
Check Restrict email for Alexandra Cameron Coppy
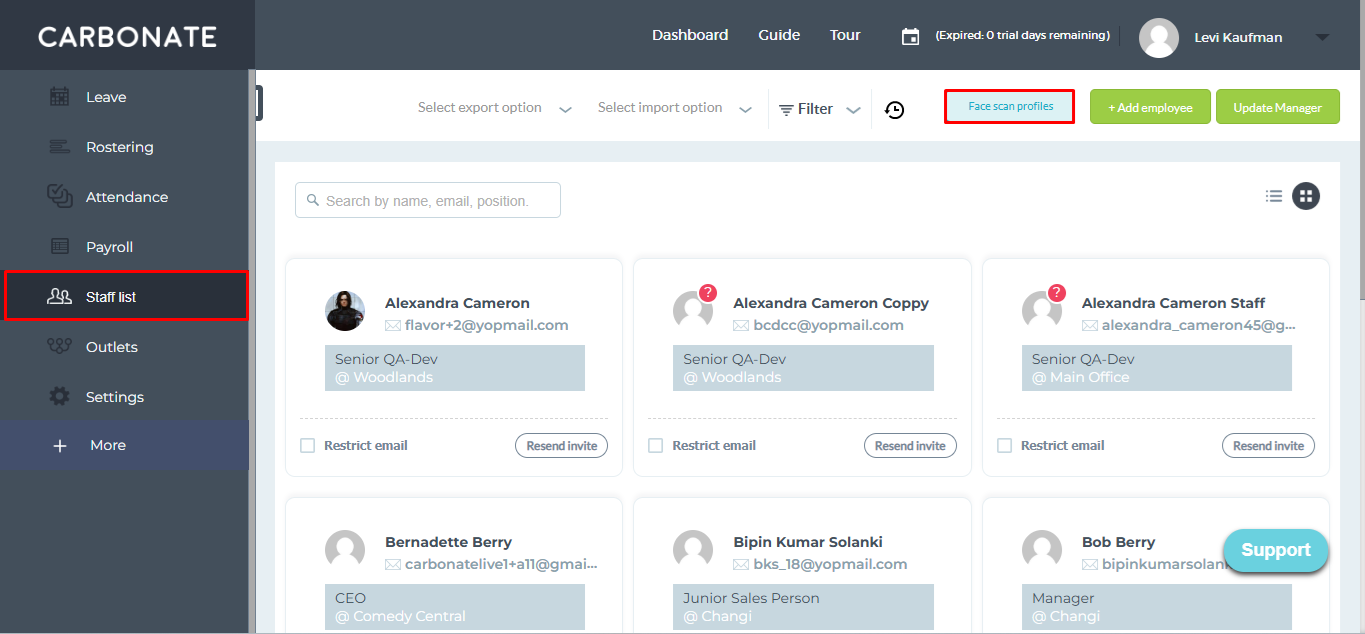[656, 446]
